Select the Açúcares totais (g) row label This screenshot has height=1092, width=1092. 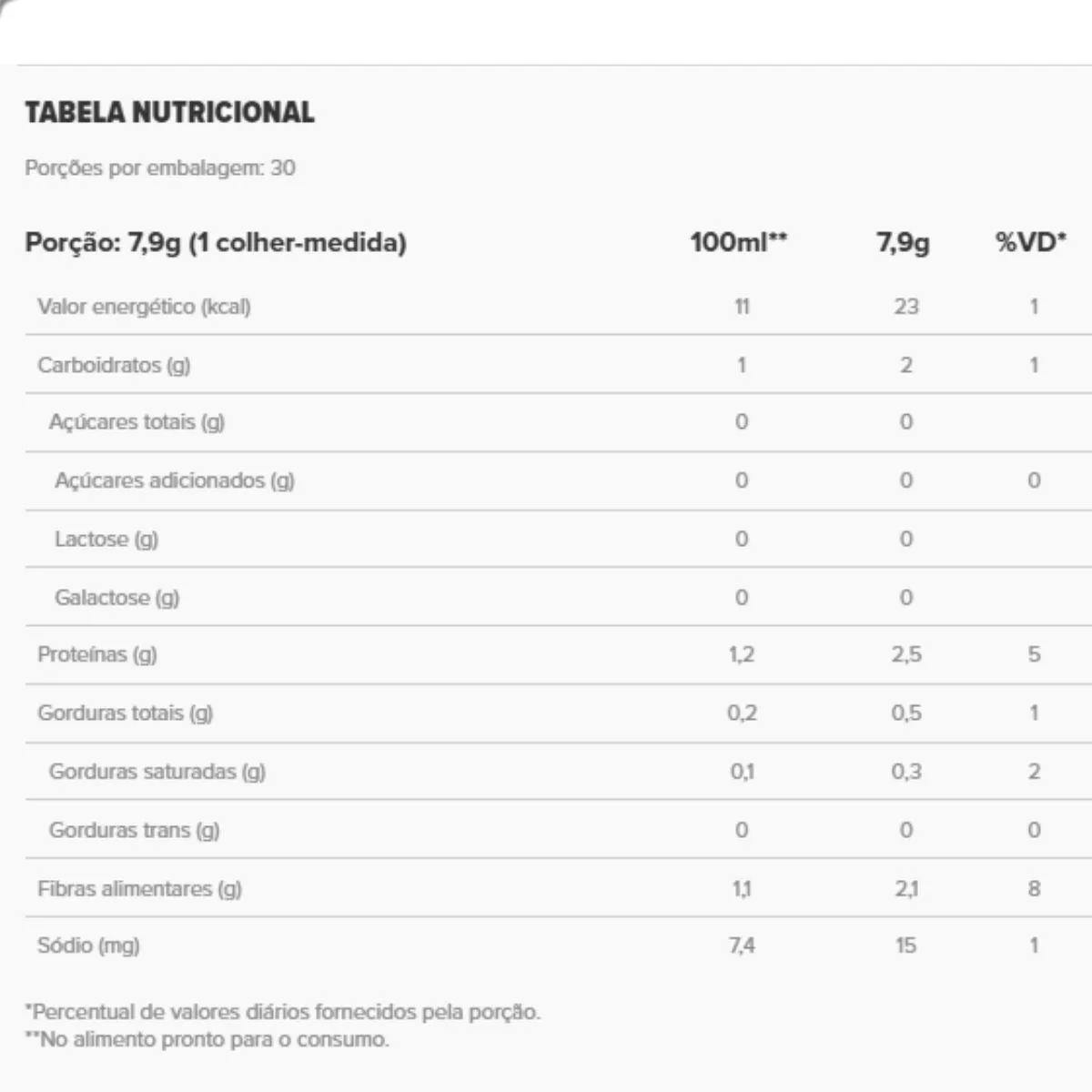pyautogui.click(x=136, y=422)
